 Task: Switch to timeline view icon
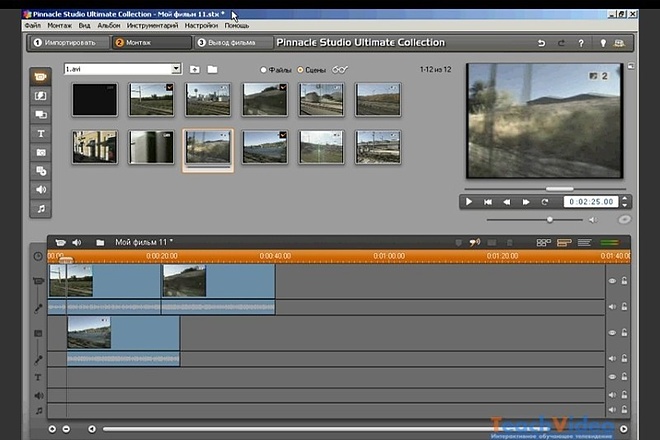tap(564, 243)
